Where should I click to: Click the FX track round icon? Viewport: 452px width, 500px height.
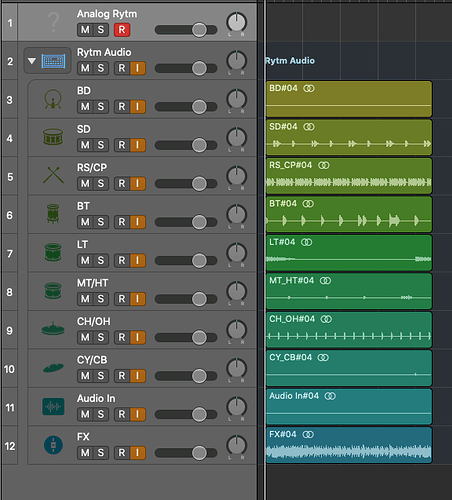53,445
